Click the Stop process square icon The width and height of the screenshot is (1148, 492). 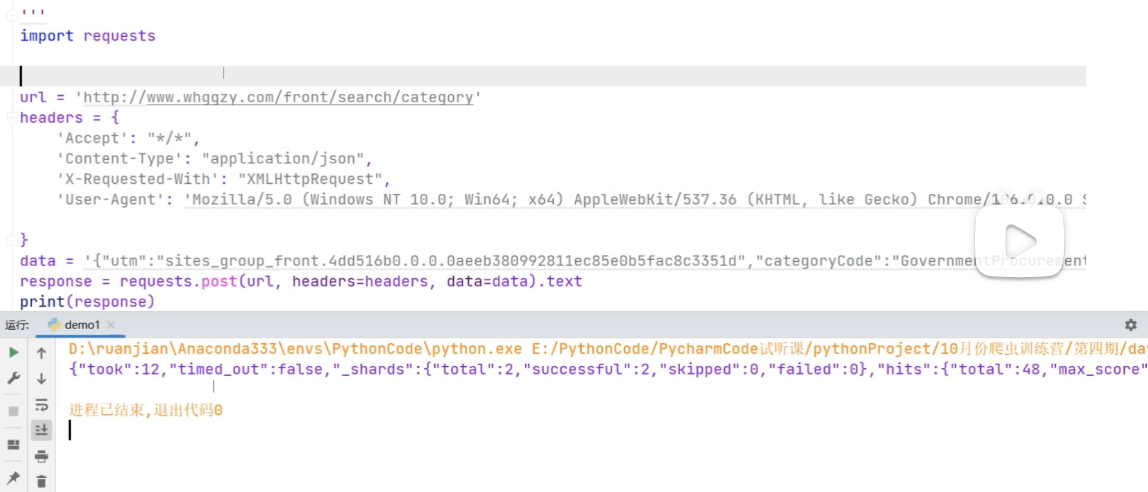click(13, 411)
